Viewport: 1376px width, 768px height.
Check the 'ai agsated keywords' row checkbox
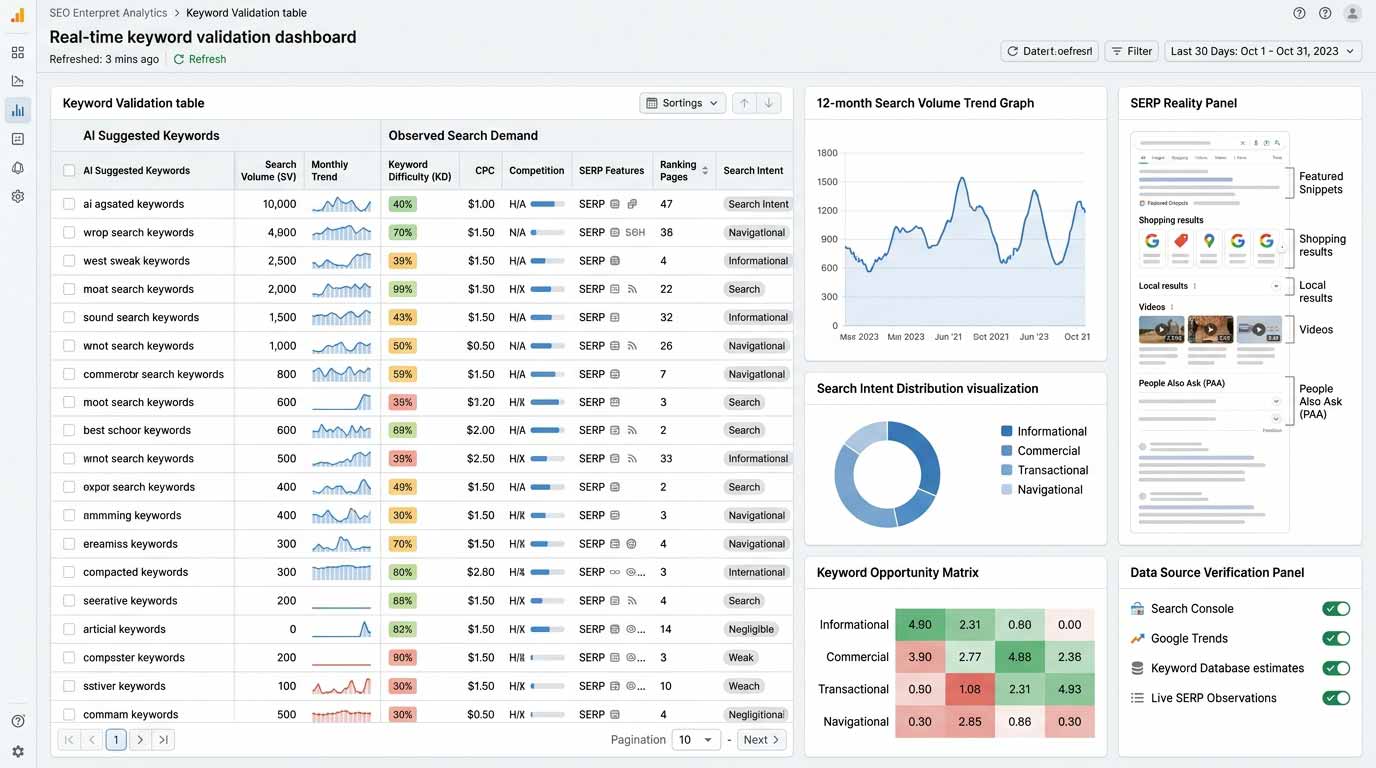coord(69,204)
